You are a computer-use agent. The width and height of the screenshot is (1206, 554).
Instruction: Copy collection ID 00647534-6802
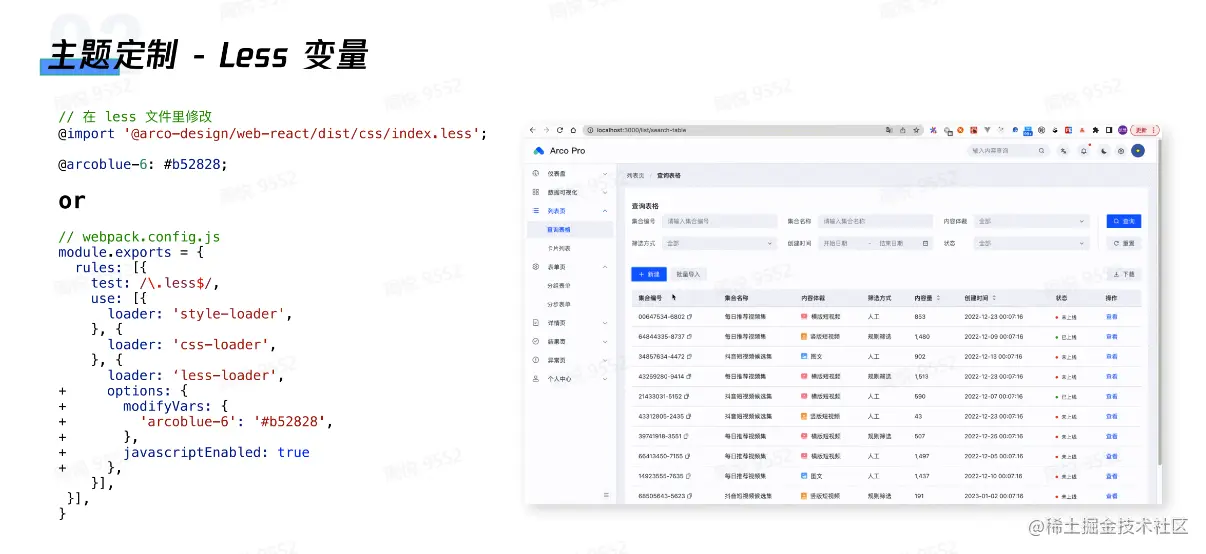pos(688,316)
